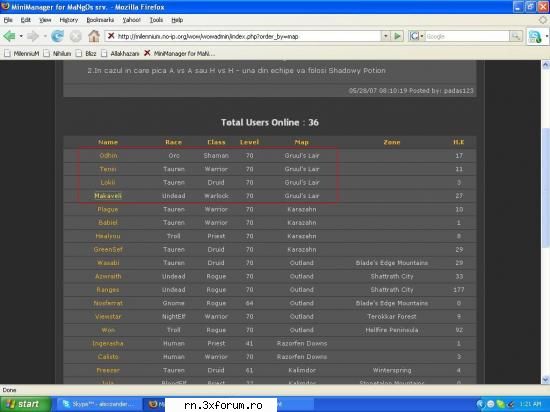Sort table by Map column header
550x412 pixels.
[302, 142]
